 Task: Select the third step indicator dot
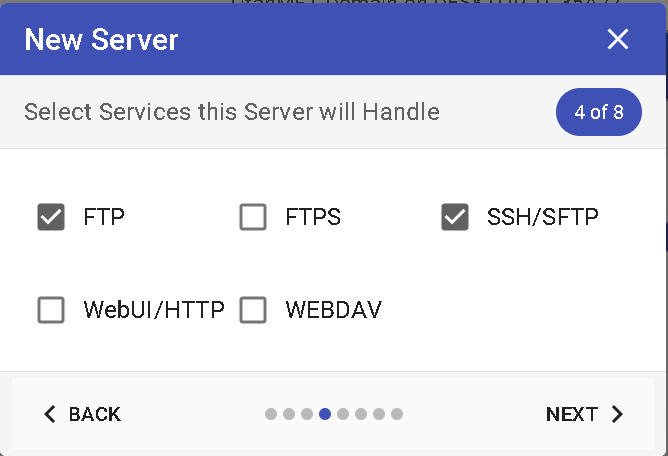click(x=307, y=414)
